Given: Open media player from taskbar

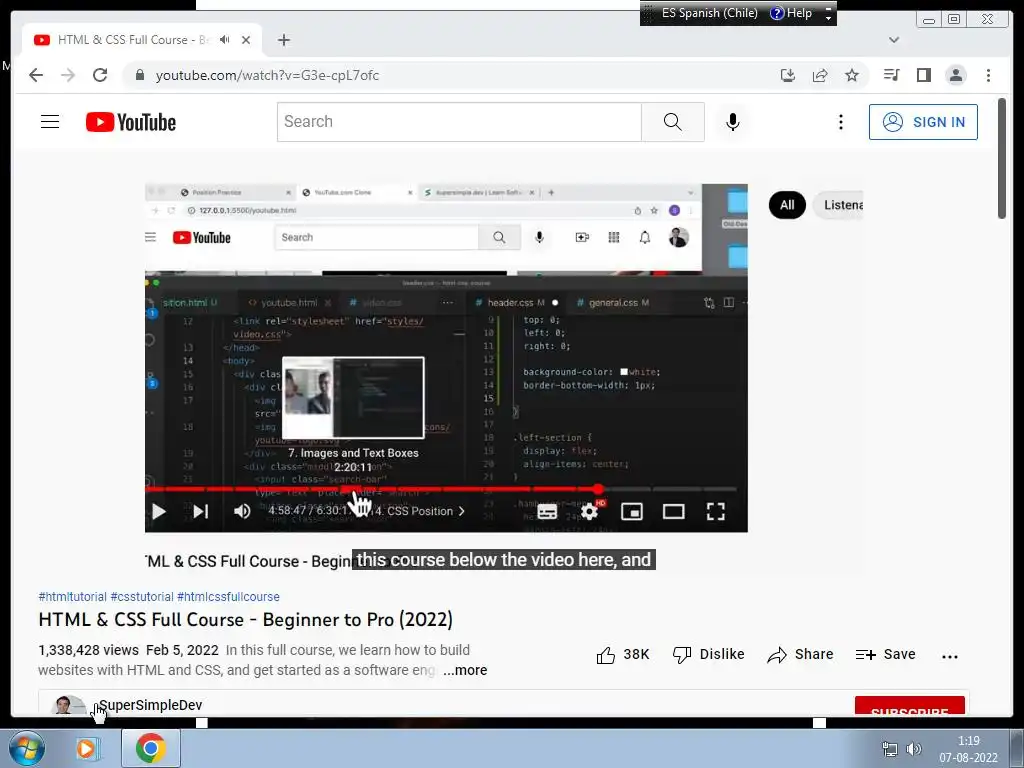Looking at the screenshot, I should 86,748.
